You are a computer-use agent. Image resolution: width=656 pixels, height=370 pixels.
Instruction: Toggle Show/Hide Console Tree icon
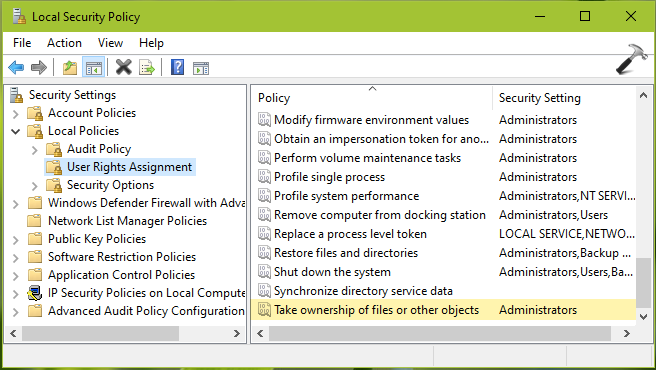click(93, 67)
